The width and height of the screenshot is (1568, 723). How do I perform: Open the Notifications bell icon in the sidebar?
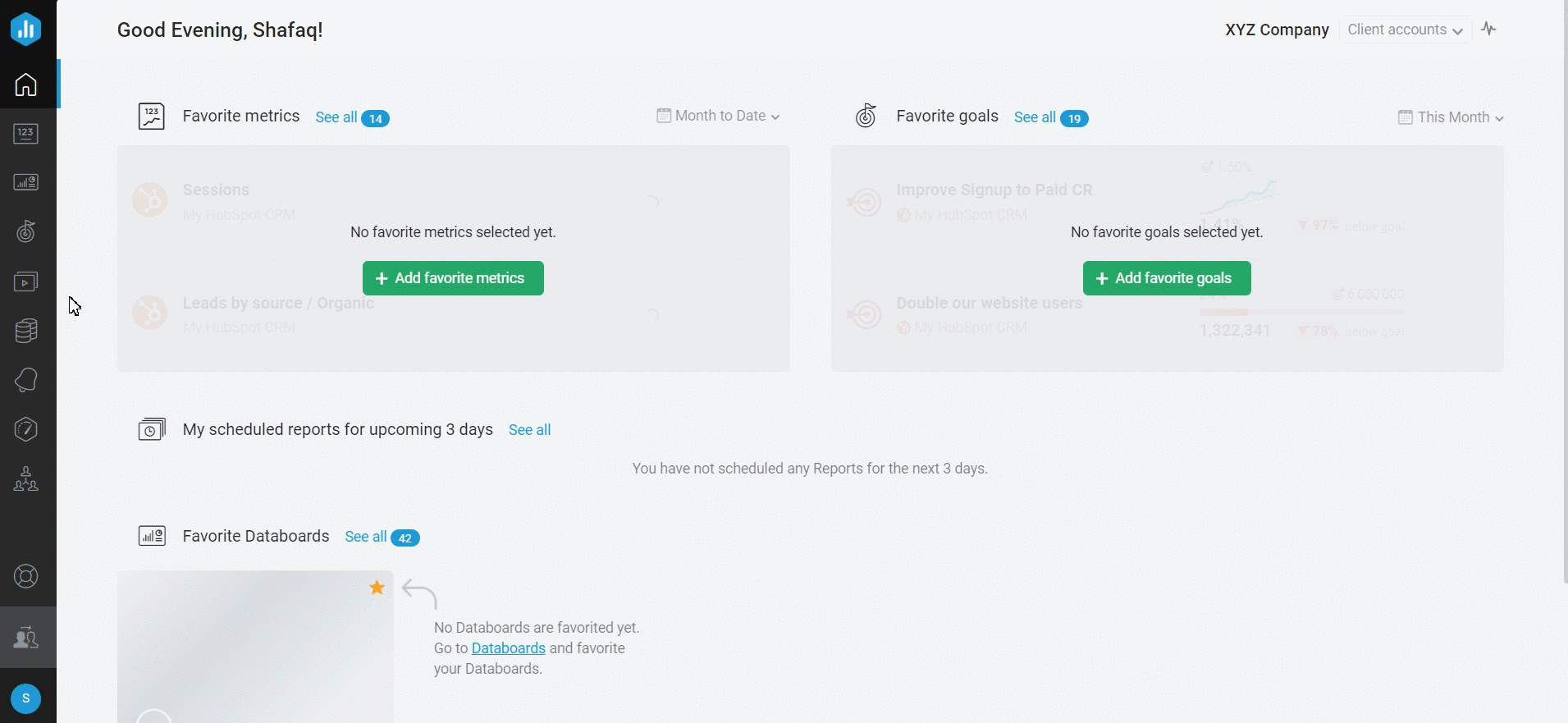point(26,380)
